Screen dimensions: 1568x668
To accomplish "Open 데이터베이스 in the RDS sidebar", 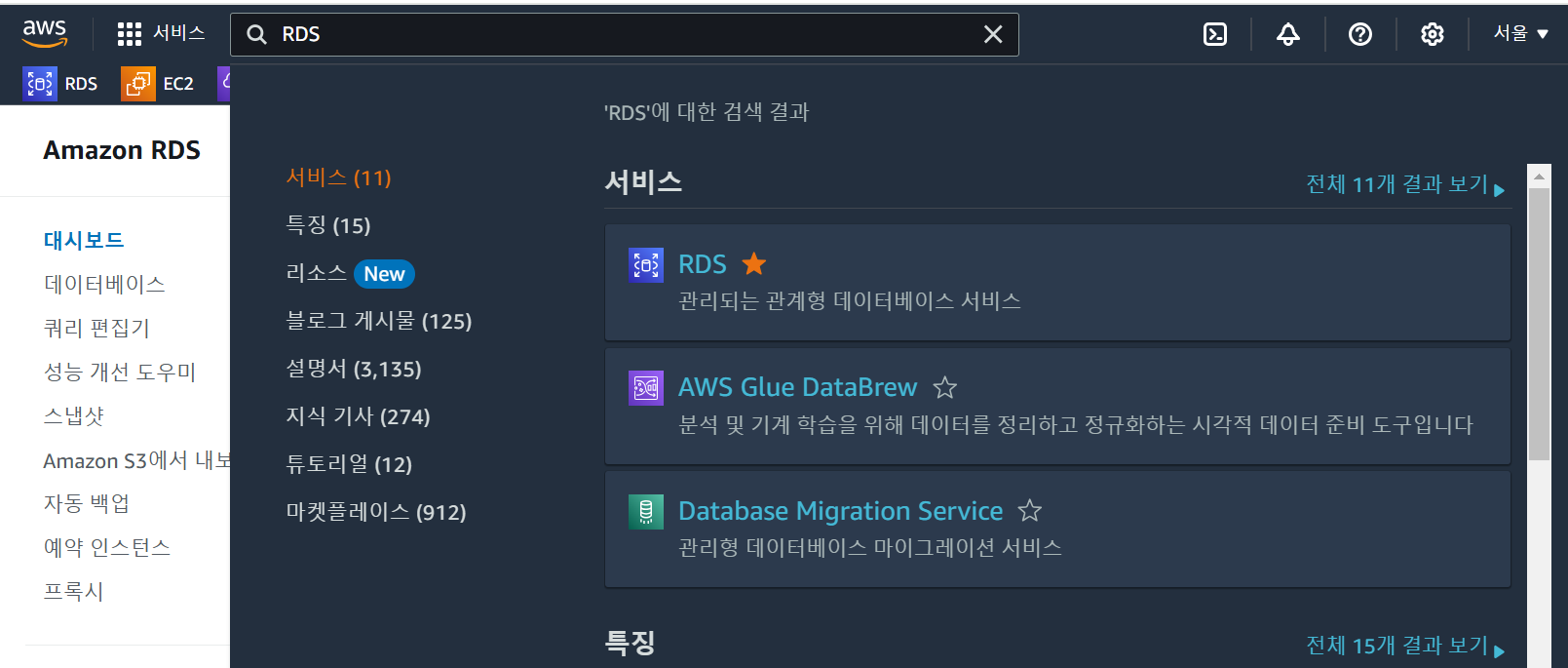I will 104,284.
